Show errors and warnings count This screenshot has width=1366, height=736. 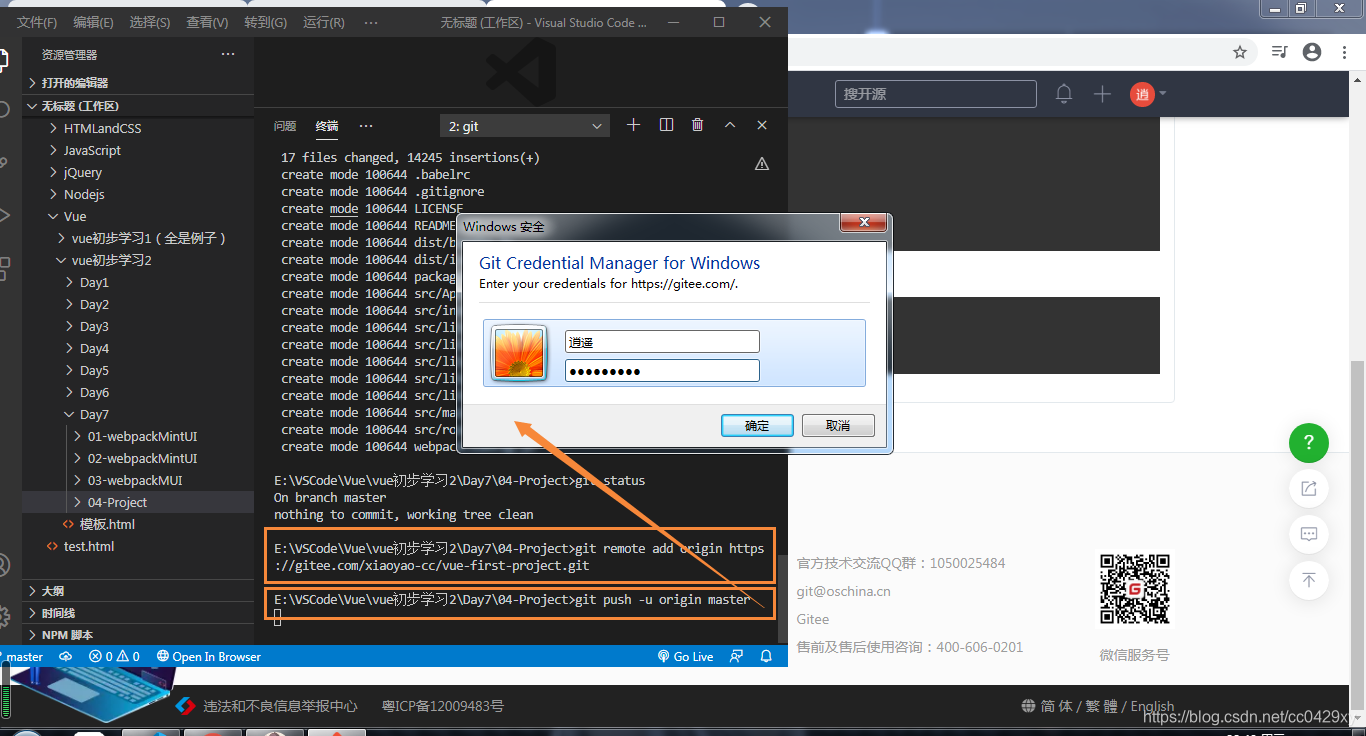(x=114, y=657)
